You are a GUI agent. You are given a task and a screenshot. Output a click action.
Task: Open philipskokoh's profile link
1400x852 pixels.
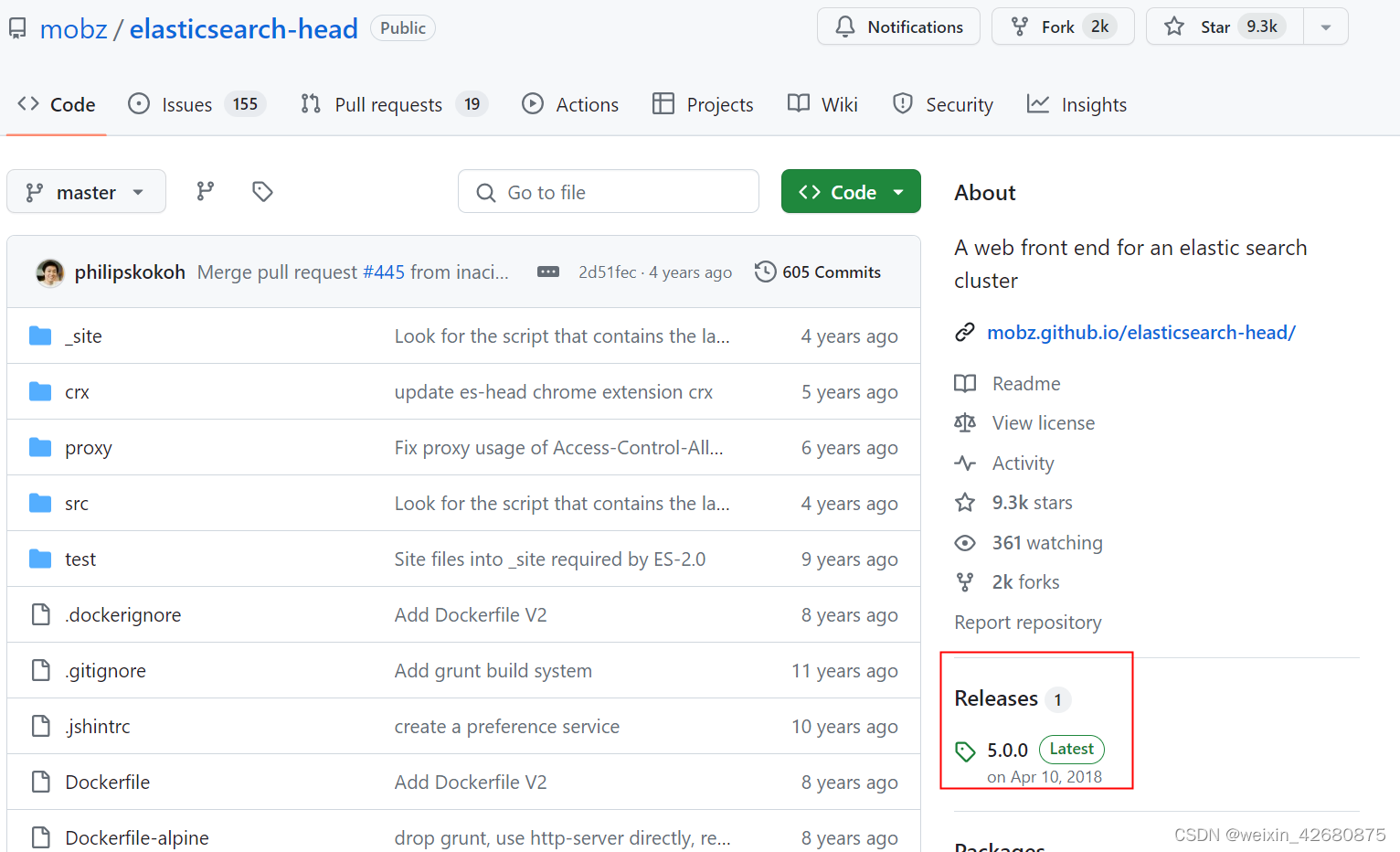pyautogui.click(x=130, y=272)
